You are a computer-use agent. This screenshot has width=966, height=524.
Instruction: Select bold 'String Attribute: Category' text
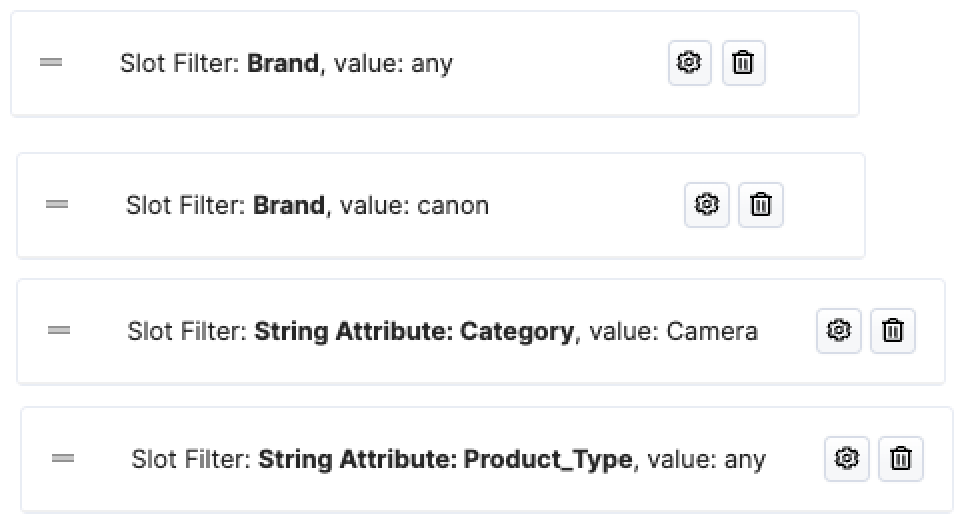tap(414, 331)
